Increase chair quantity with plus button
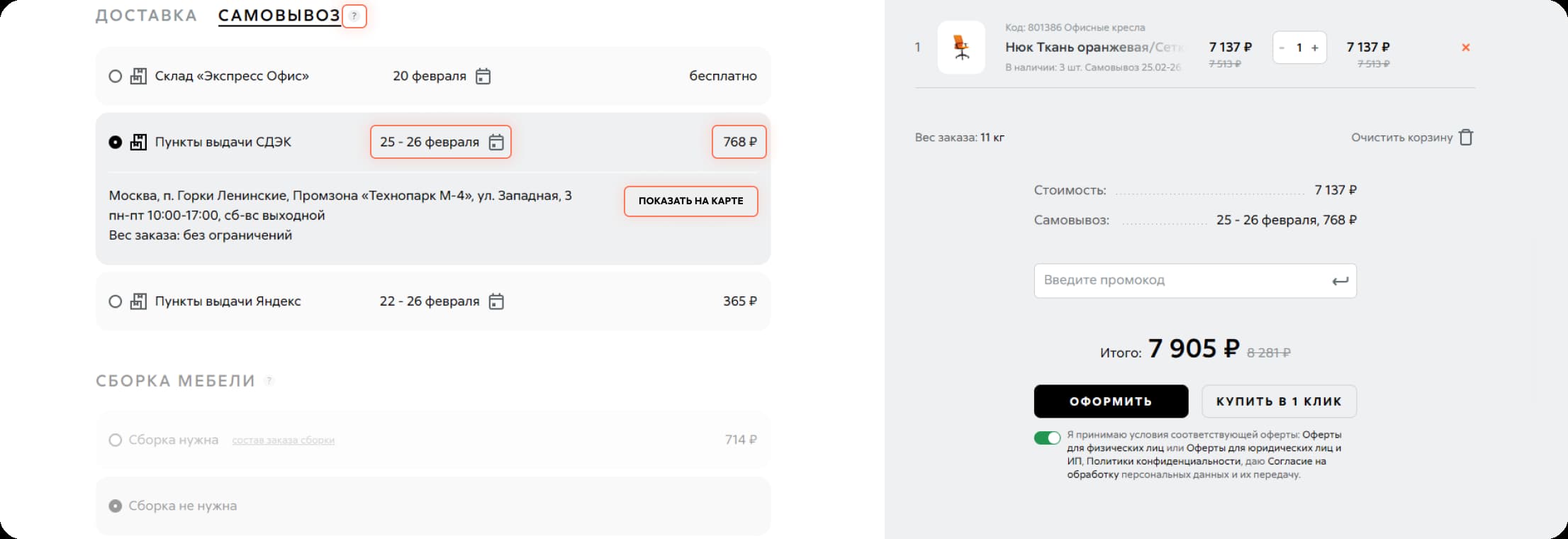 tap(1314, 48)
